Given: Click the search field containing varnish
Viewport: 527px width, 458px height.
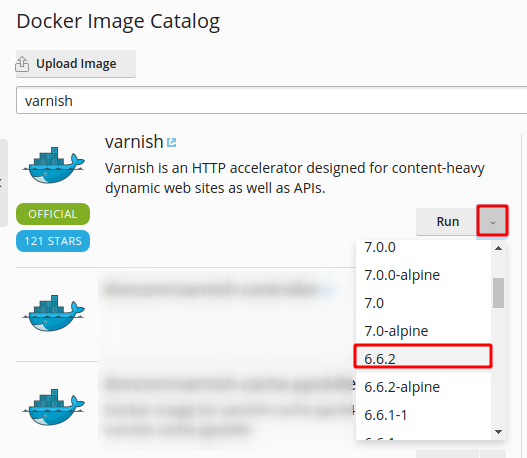Looking at the screenshot, I should click(x=272, y=100).
